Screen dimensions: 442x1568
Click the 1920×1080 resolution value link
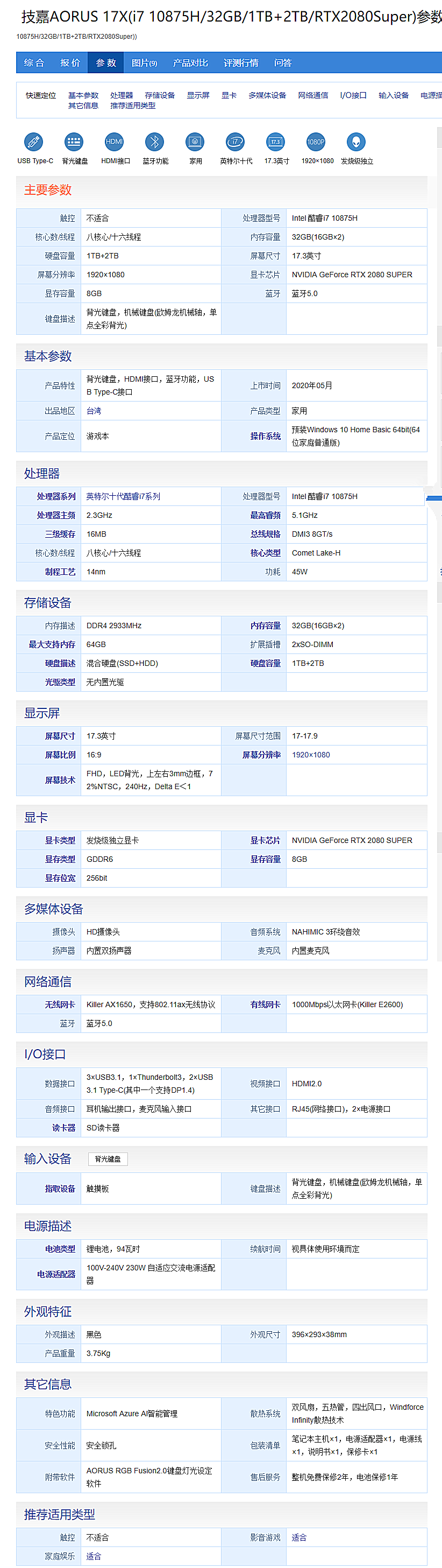point(311,754)
